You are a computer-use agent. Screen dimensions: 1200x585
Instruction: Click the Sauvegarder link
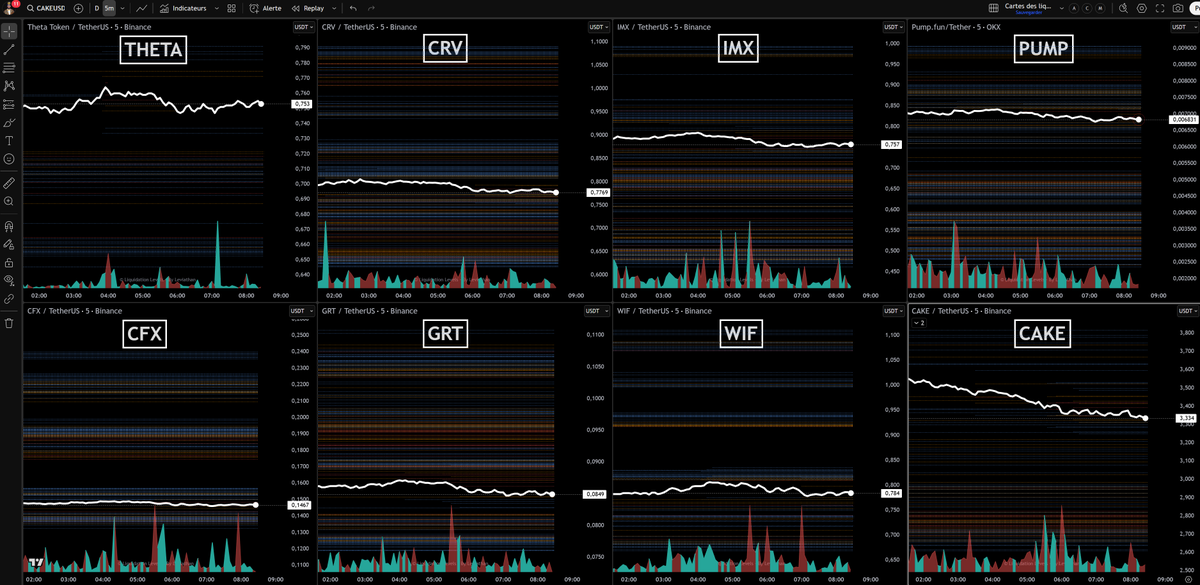click(x=1029, y=12)
